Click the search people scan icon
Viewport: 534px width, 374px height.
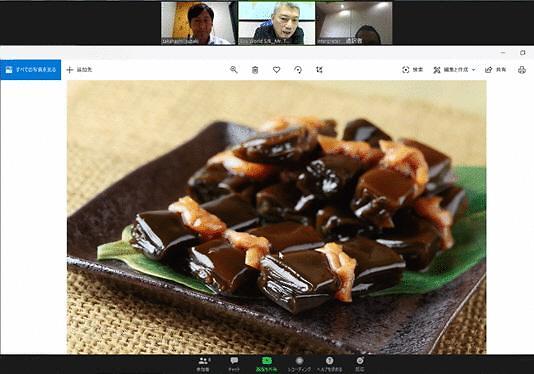point(412,70)
